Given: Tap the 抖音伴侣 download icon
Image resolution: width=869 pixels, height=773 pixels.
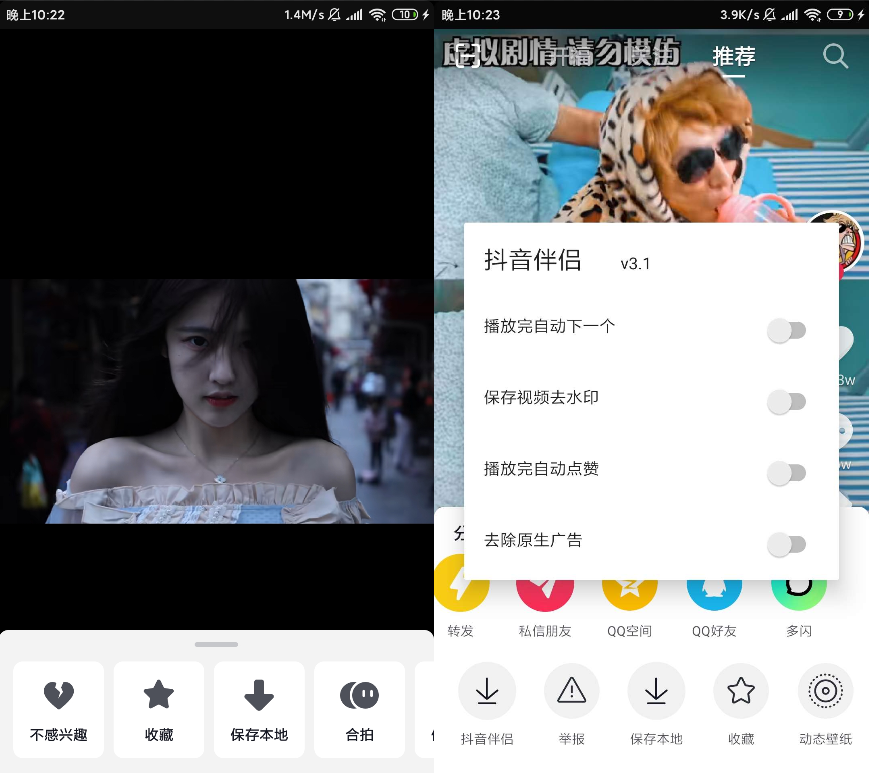Looking at the screenshot, I should 487,690.
